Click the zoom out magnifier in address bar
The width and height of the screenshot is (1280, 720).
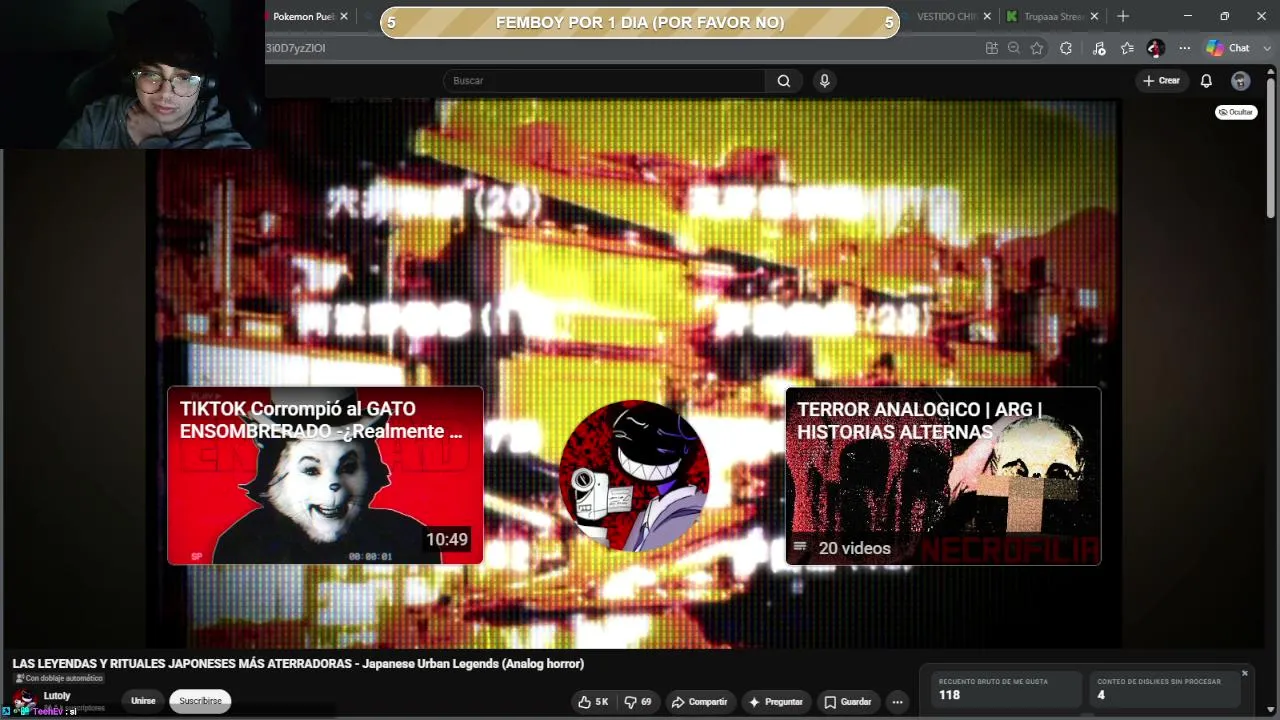pos(1014,48)
